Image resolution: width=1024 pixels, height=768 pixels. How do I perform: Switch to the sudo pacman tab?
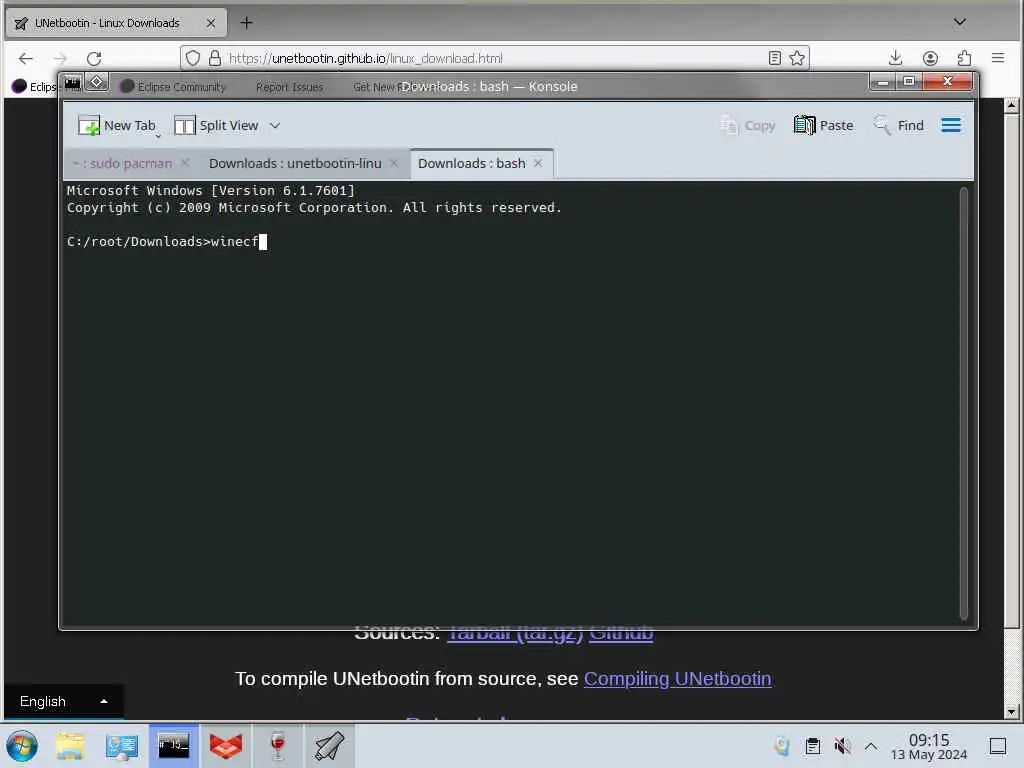[121, 163]
